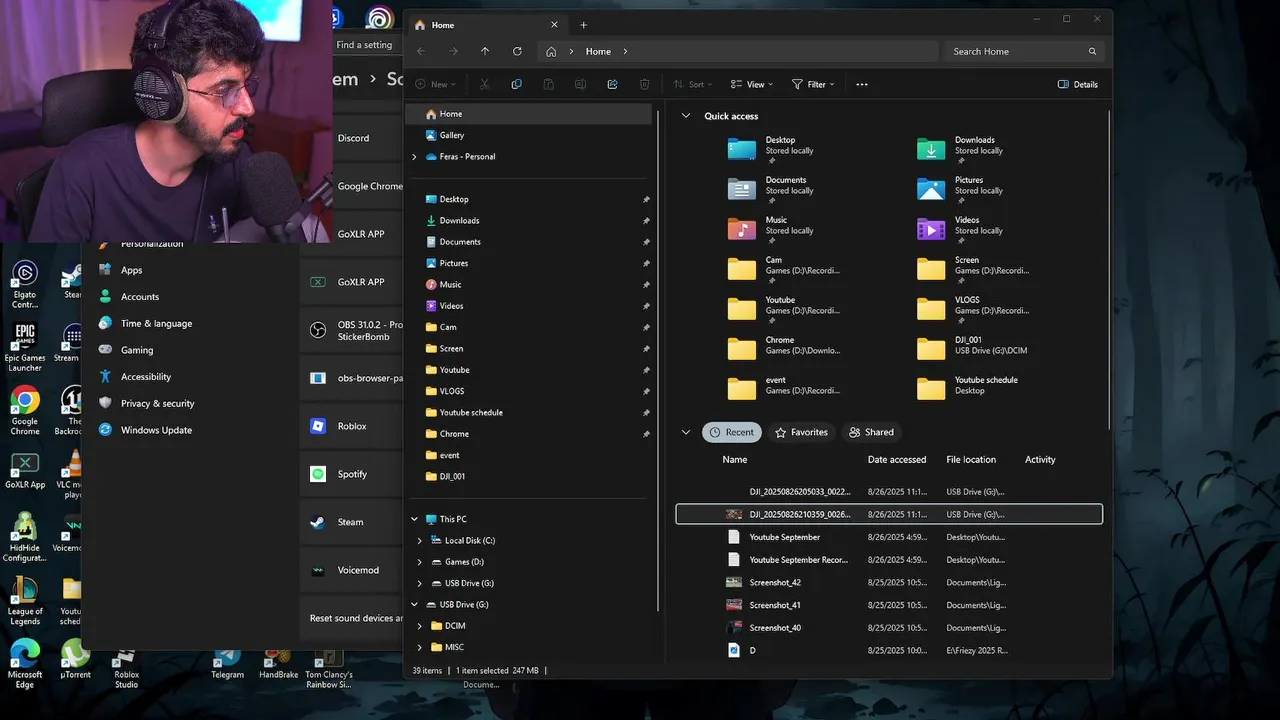This screenshot has width=1280, height=720.
Task: Open the View dropdown
Action: pos(753,84)
